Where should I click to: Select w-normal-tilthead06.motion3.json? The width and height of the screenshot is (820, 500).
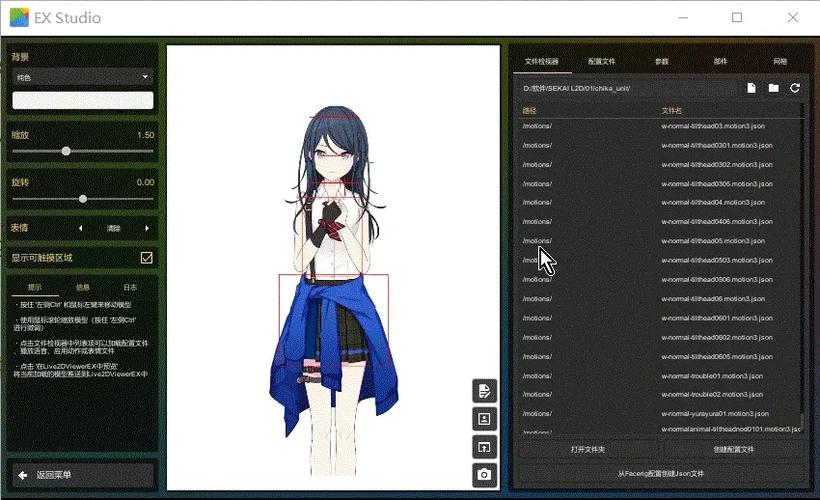pyautogui.click(x=713, y=299)
